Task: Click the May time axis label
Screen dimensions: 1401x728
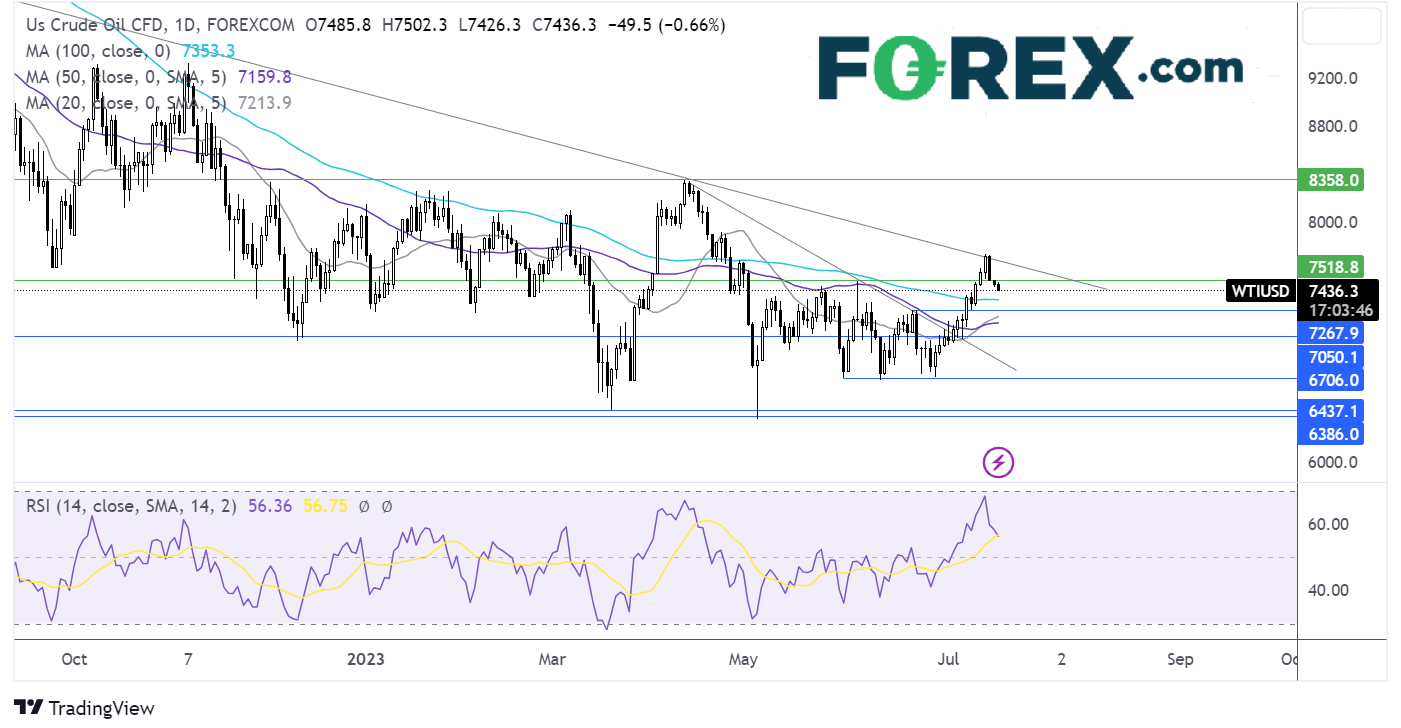Action: (743, 660)
